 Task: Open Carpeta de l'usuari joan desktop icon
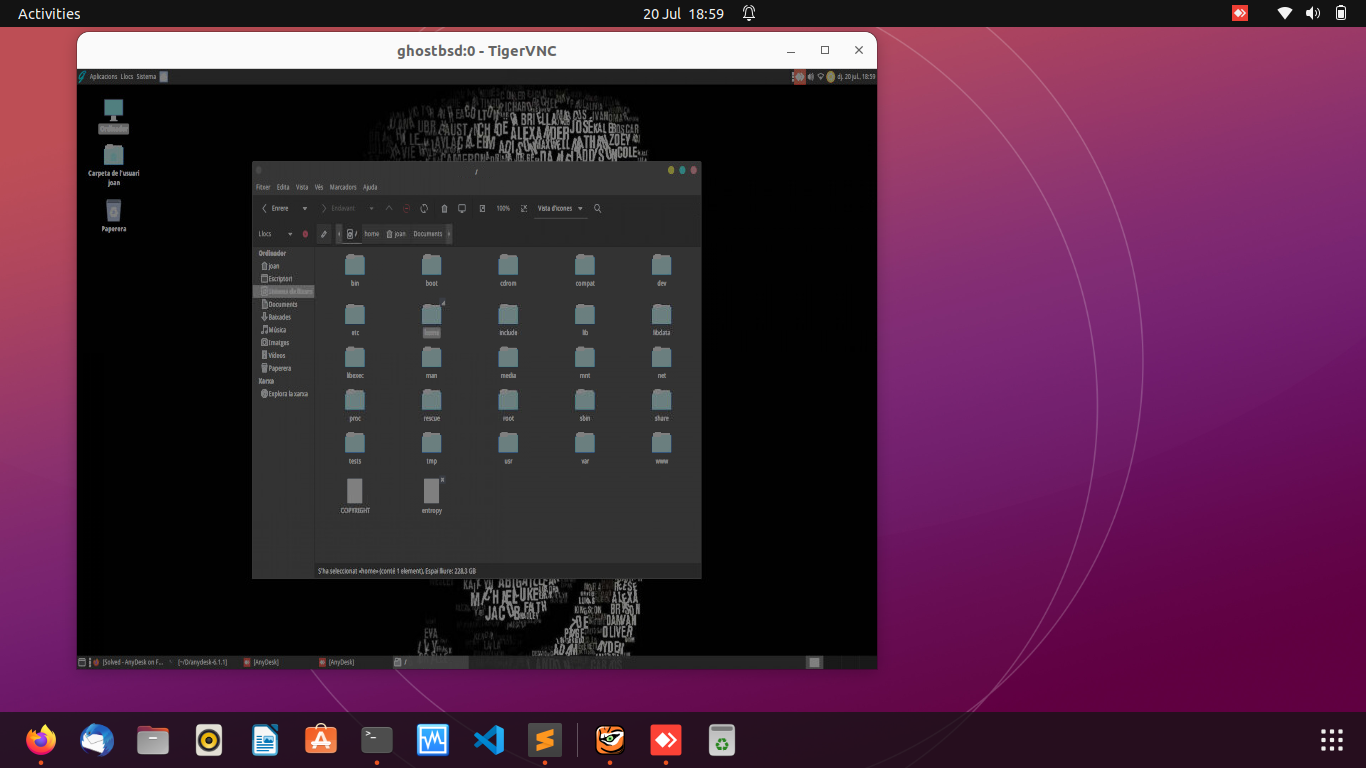pos(113,165)
